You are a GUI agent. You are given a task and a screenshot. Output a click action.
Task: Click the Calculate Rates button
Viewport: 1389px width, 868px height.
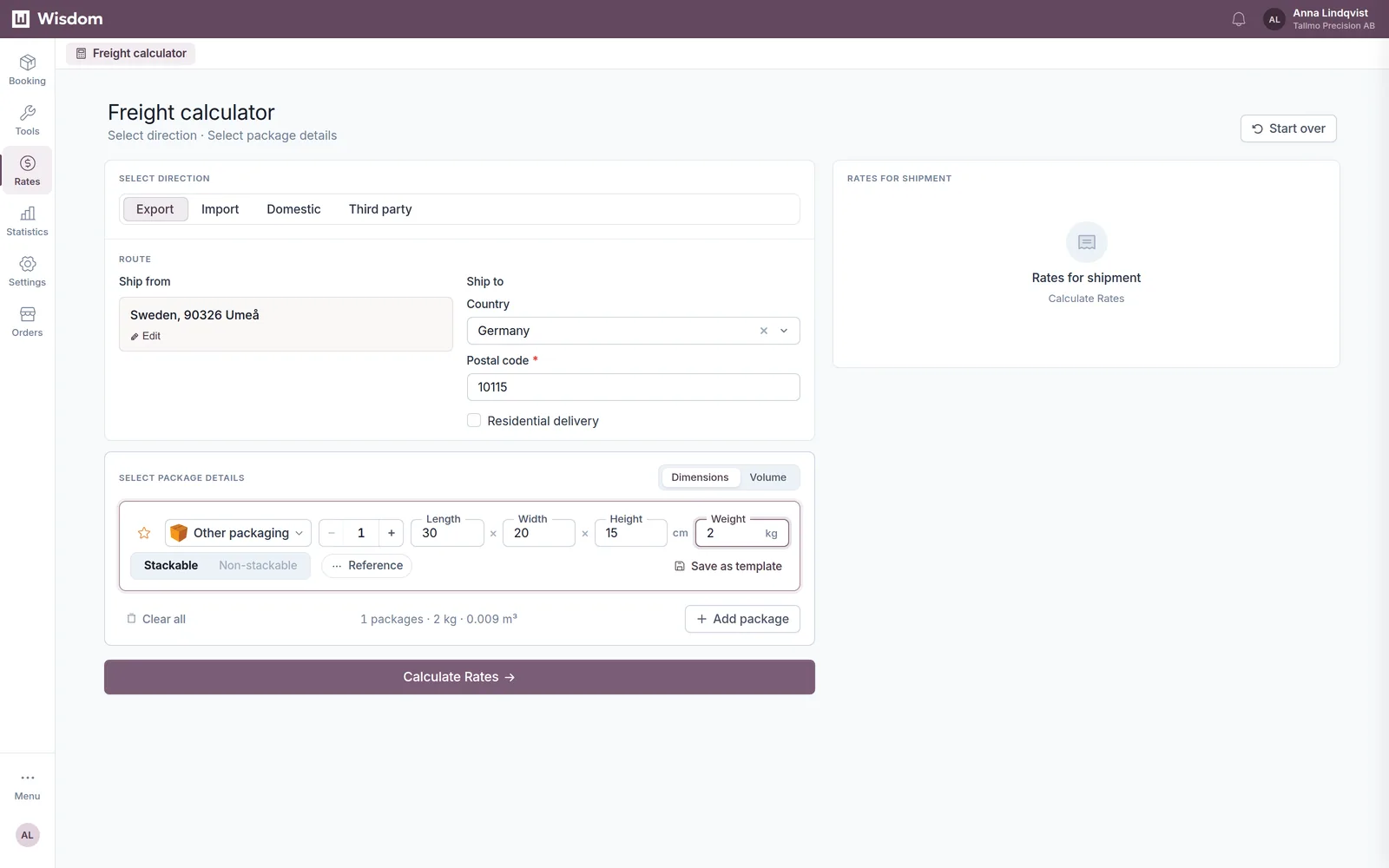pyautogui.click(x=459, y=677)
